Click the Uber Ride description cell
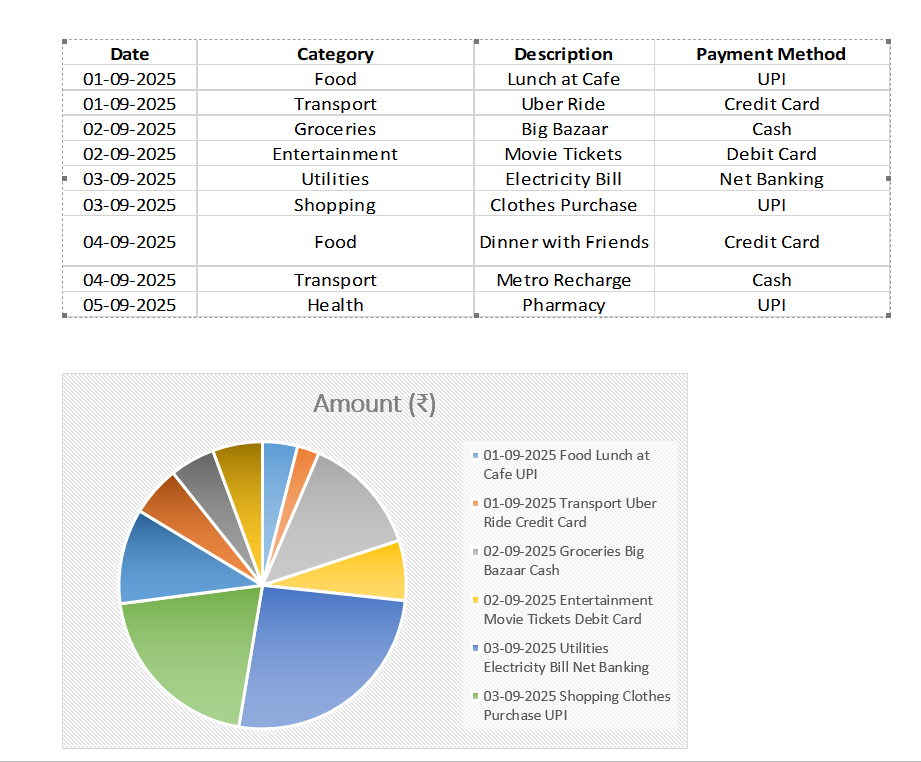The image size is (921, 762). [564, 103]
